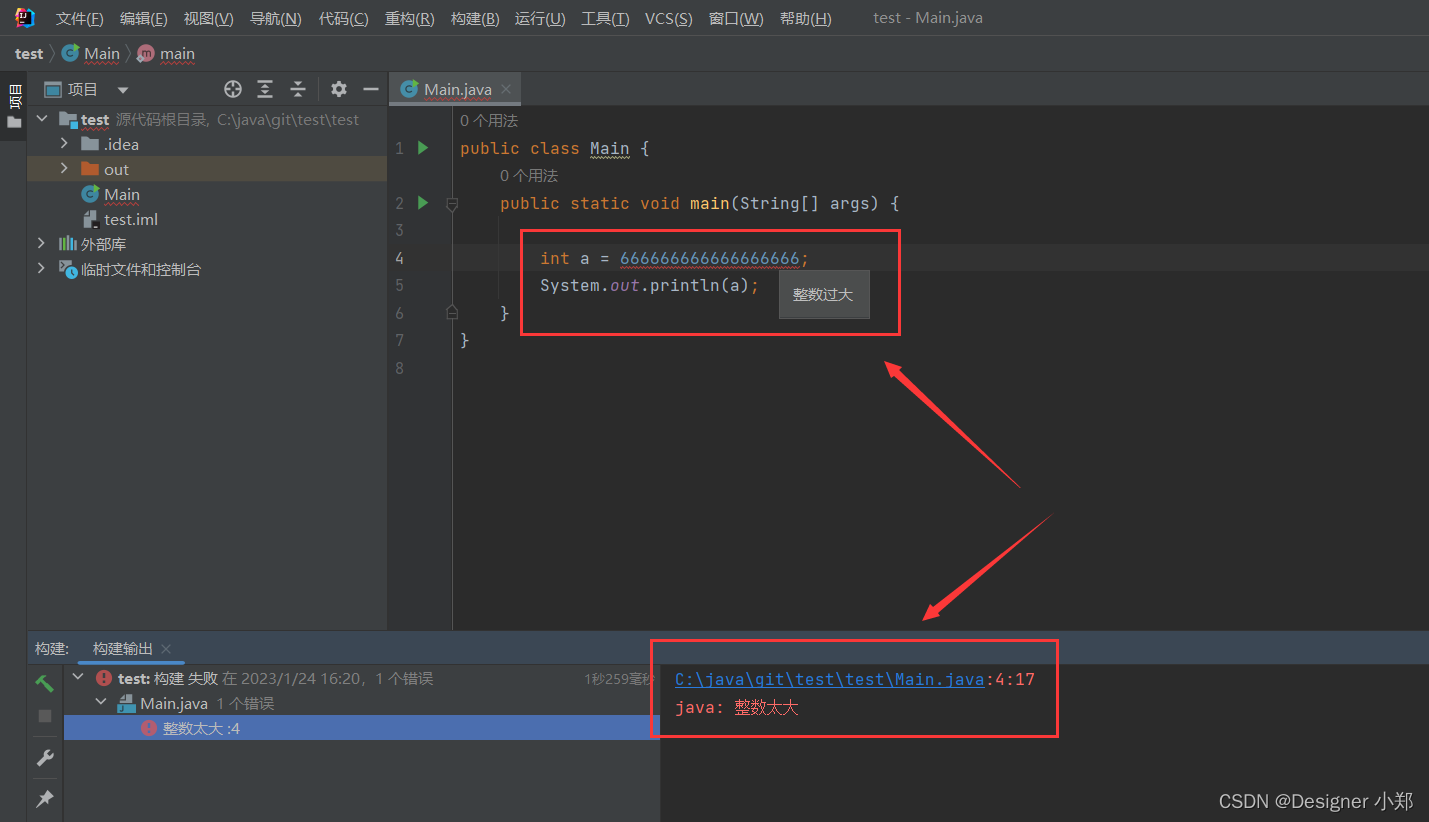Image resolution: width=1429 pixels, height=822 pixels.
Task: Open the 导航(N) menu
Action: (275, 19)
